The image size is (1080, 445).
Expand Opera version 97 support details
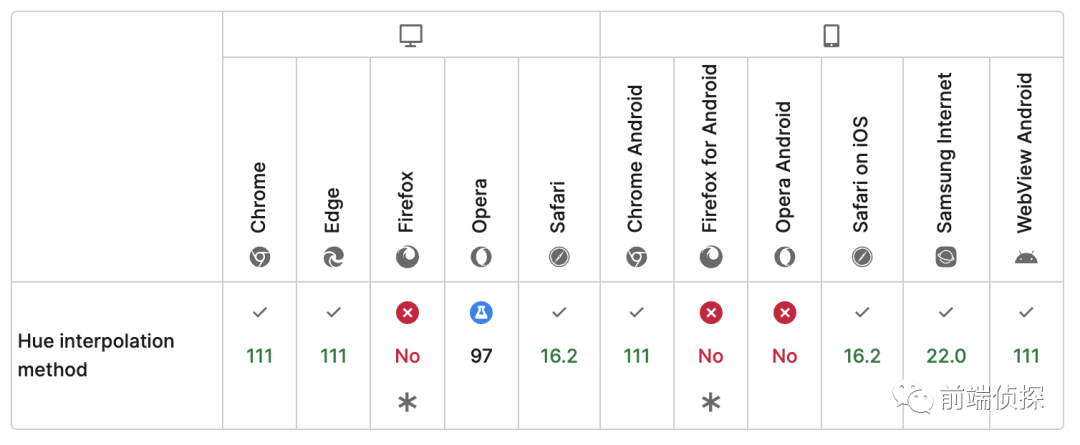coord(481,355)
